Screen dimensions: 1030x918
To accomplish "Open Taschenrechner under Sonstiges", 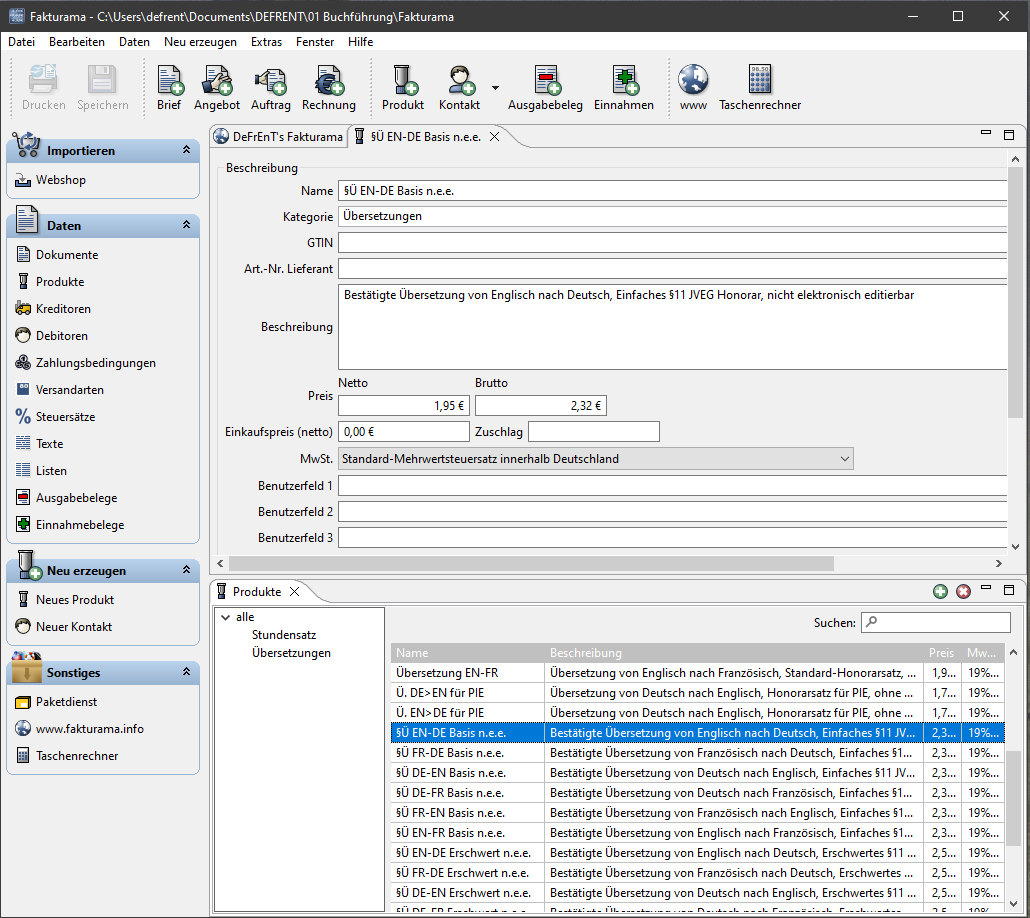I will click(x=66, y=756).
